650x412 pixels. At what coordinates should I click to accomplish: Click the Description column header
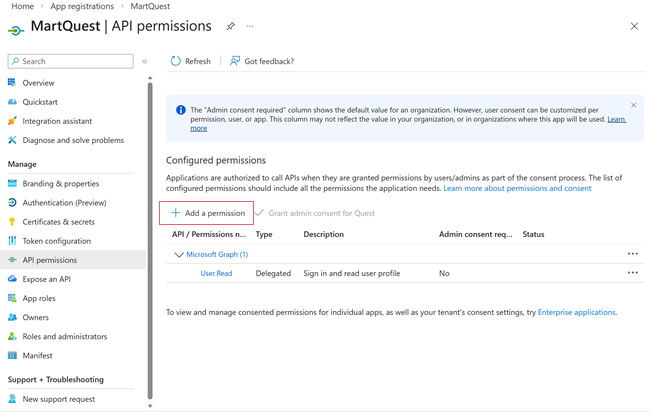(x=324, y=234)
